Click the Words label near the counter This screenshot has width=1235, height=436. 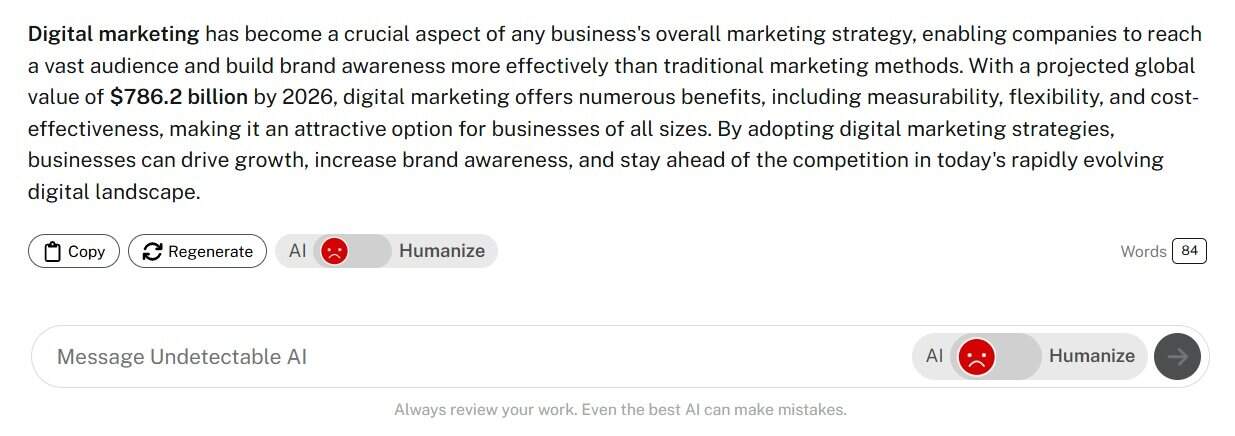coord(1143,252)
